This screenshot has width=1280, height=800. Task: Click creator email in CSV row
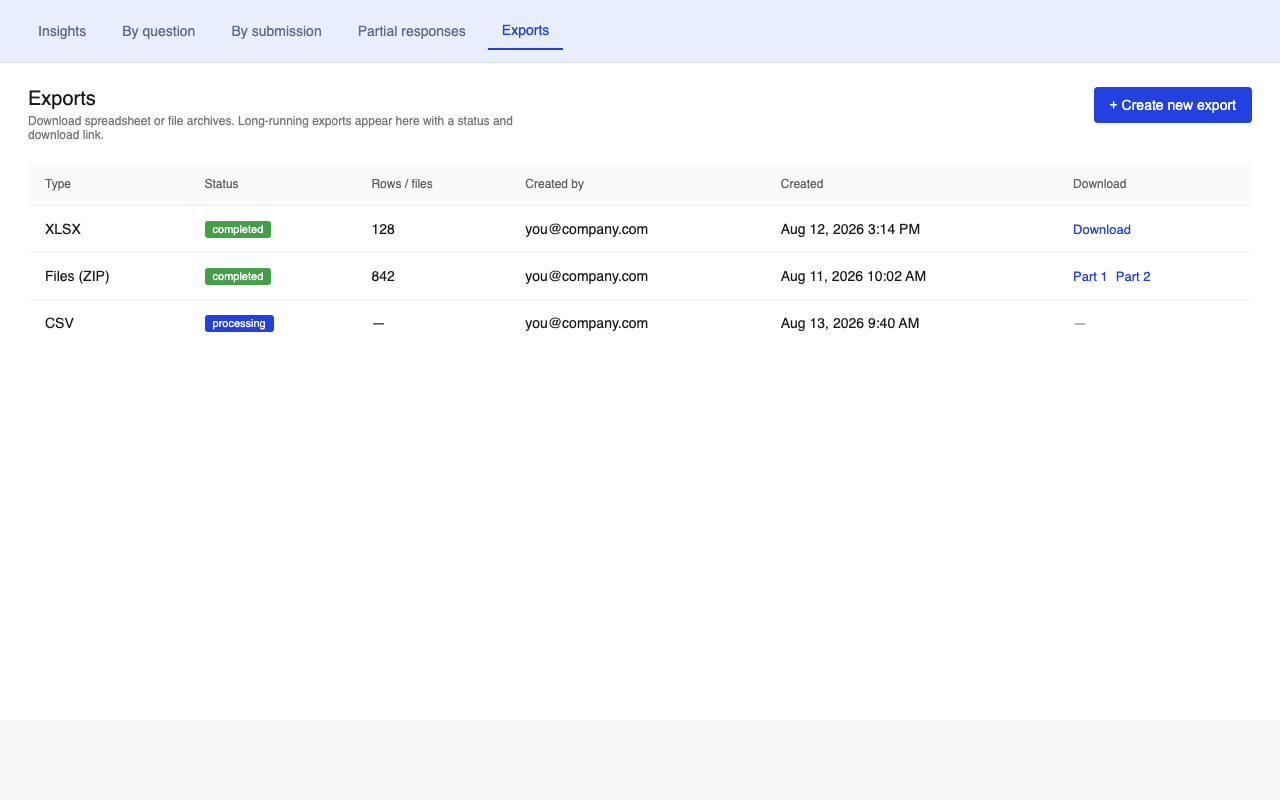pos(586,323)
